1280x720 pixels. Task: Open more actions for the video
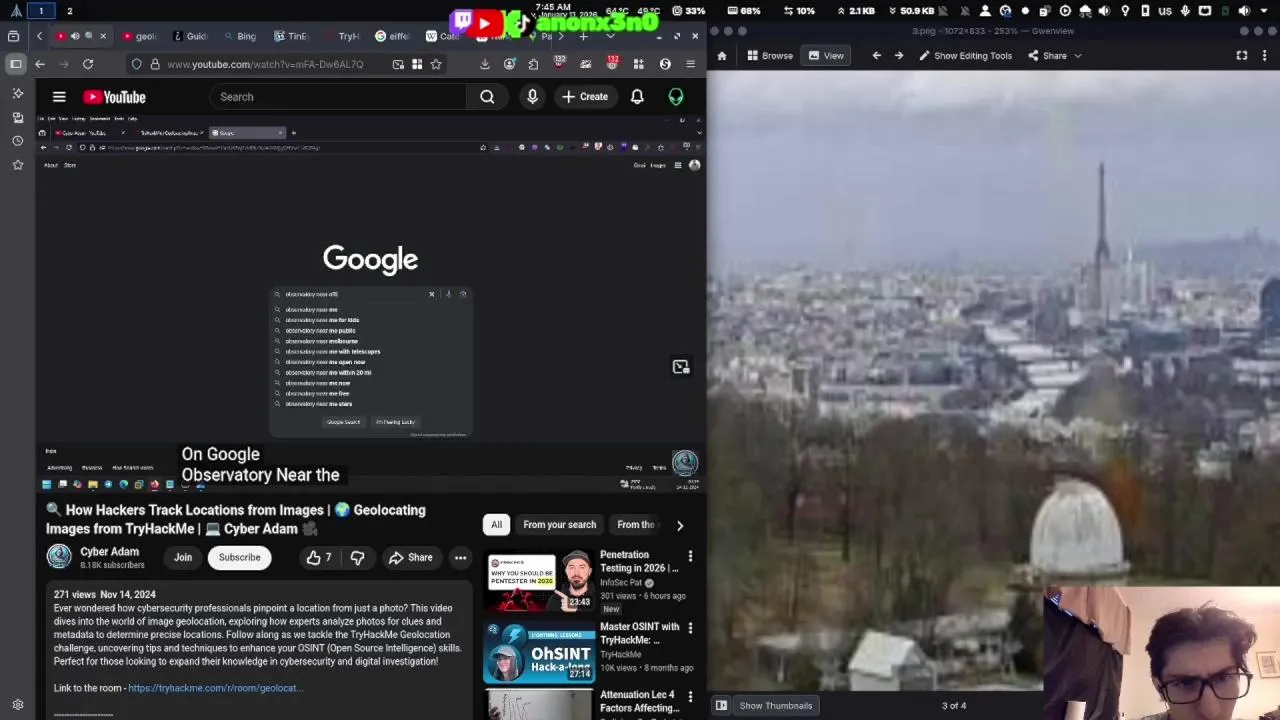460,557
